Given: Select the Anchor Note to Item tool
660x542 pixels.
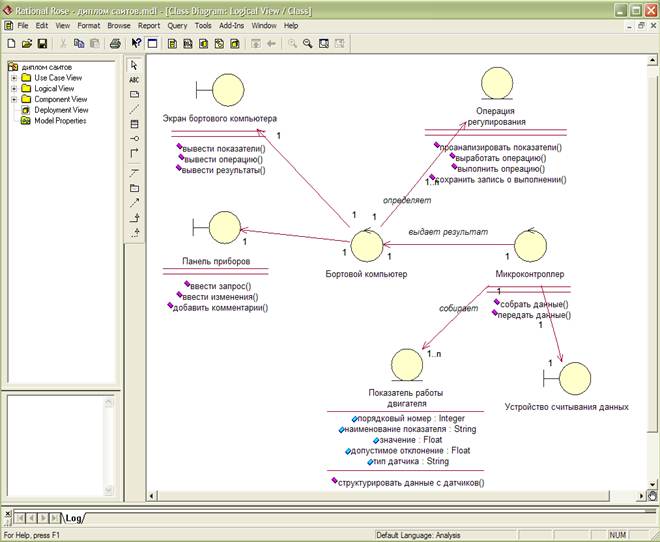Looking at the screenshot, I should (x=134, y=109).
